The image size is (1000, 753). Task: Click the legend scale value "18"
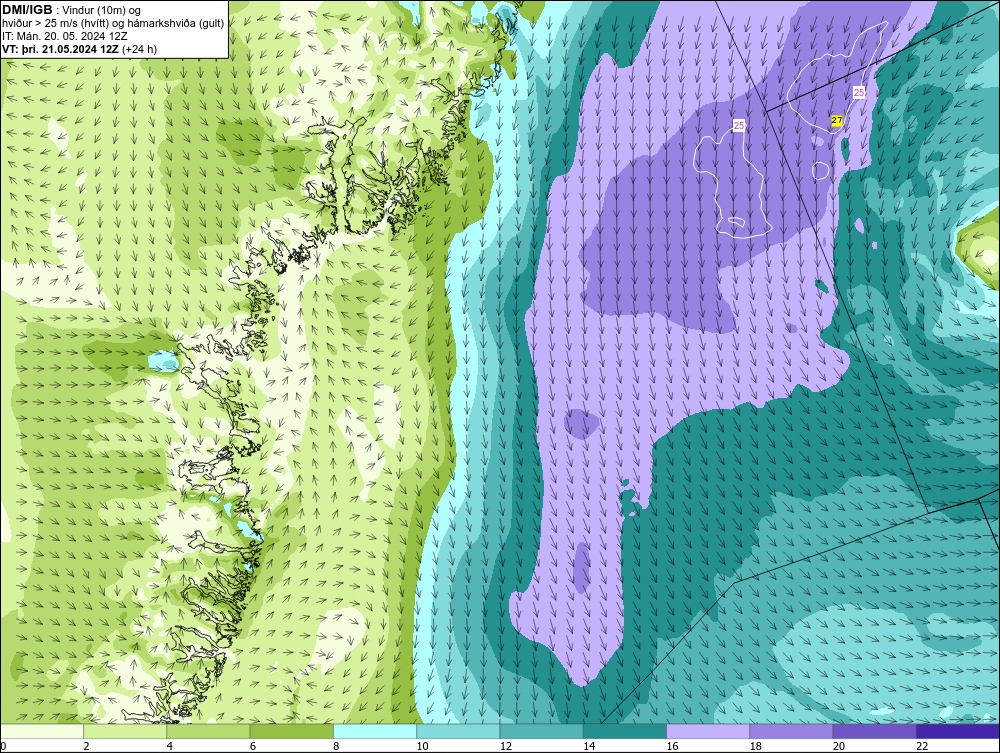[x=756, y=746]
